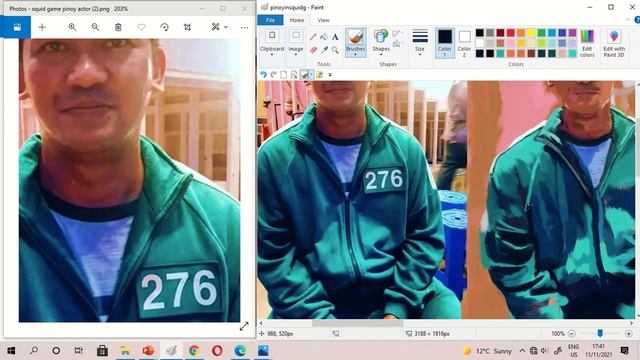Select the Eraser tool in Paint
The image size is (640, 360).
tap(313, 50)
